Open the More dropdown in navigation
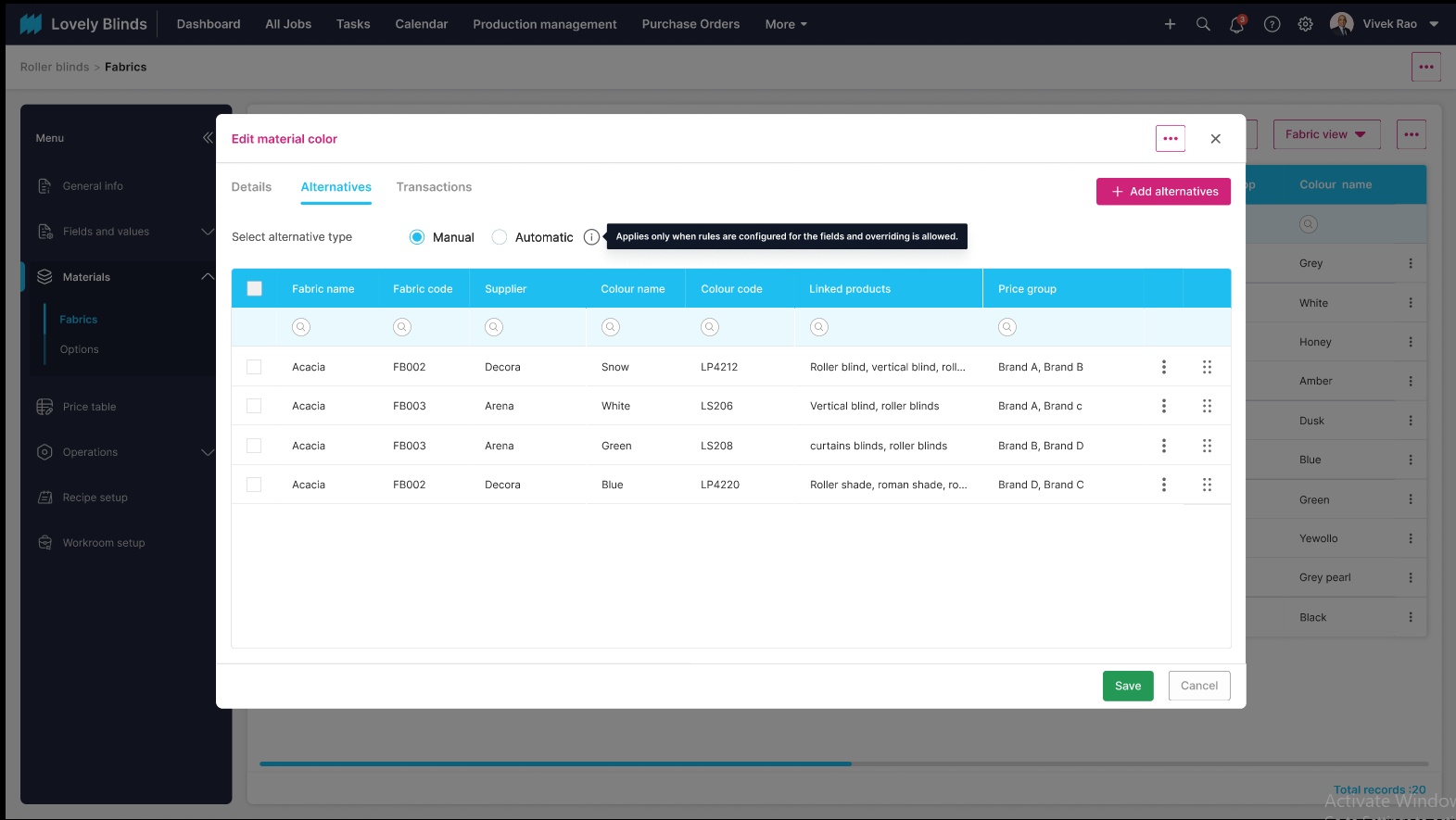Viewport: 1456px width, 820px height. tap(785, 25)
